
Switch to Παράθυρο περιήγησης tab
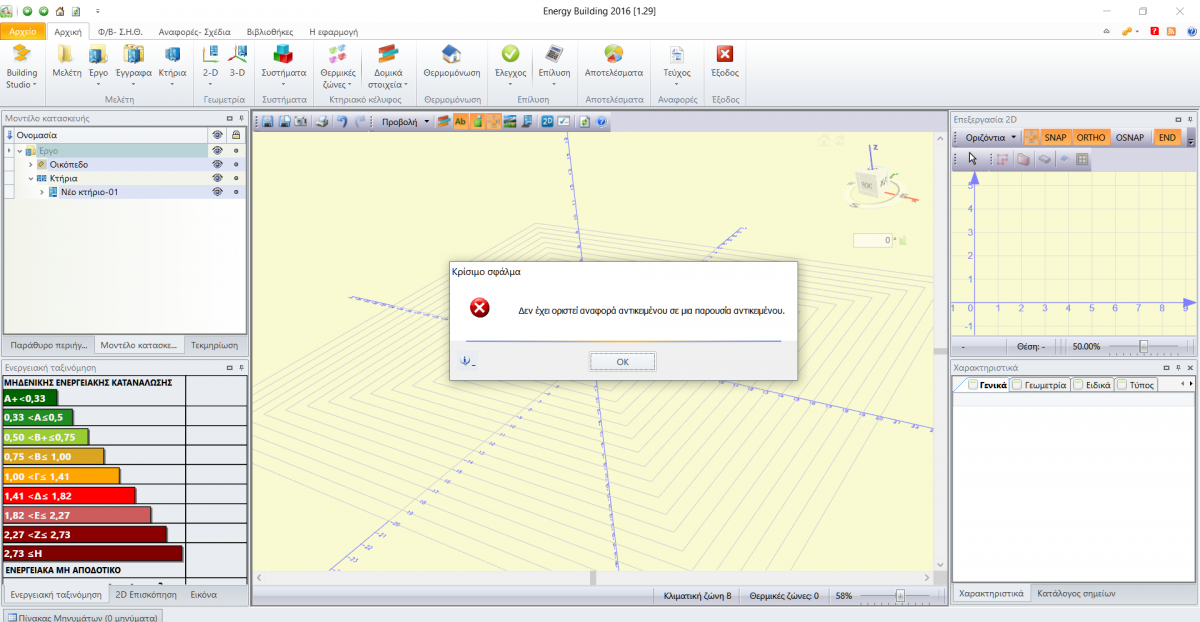[50, 345]
